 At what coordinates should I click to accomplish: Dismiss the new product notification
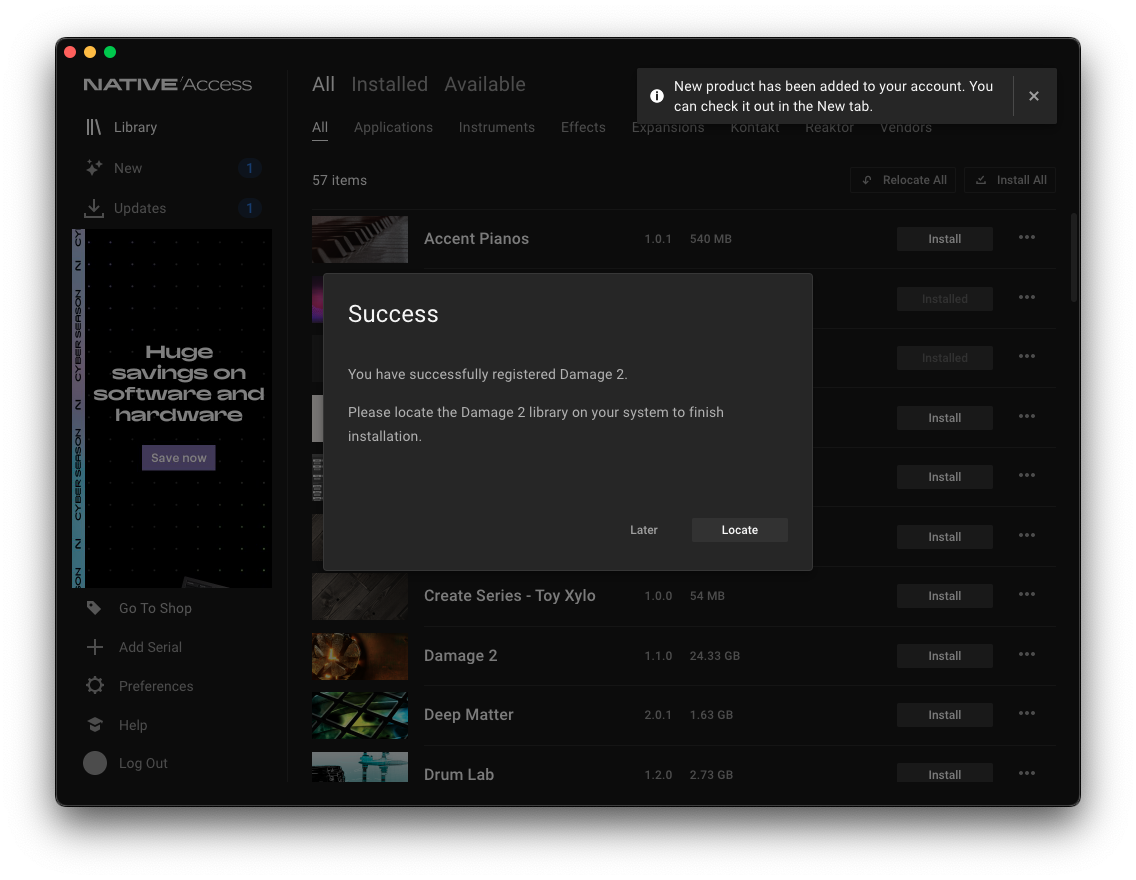(1034, 96)
